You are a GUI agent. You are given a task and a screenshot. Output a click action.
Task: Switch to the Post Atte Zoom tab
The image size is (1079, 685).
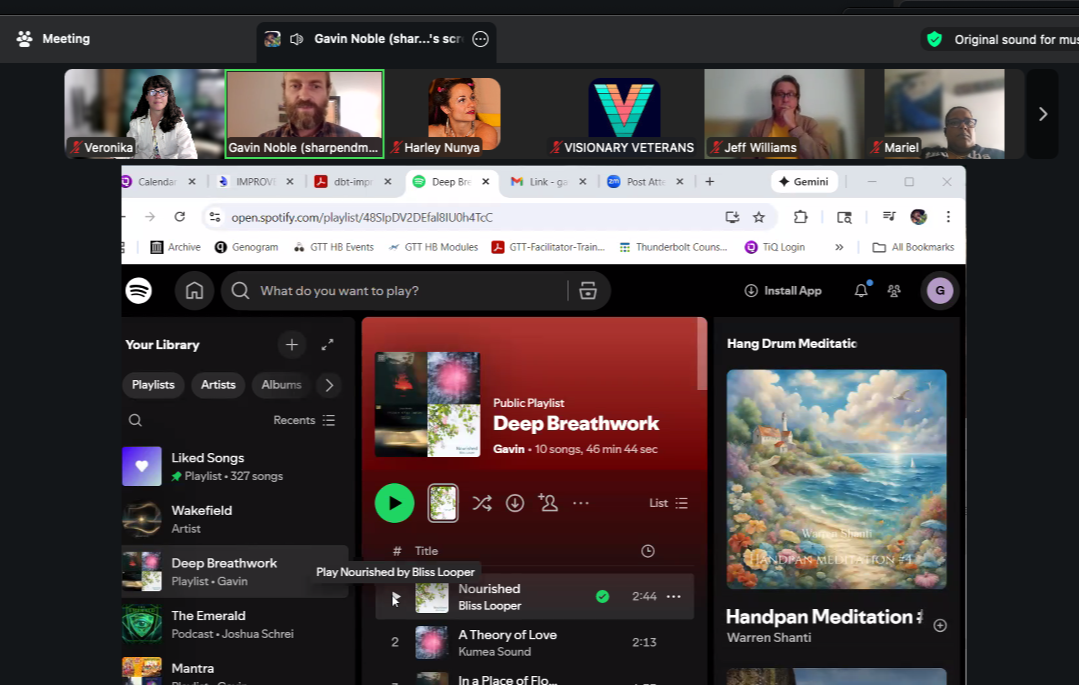[x=645, y=182]
